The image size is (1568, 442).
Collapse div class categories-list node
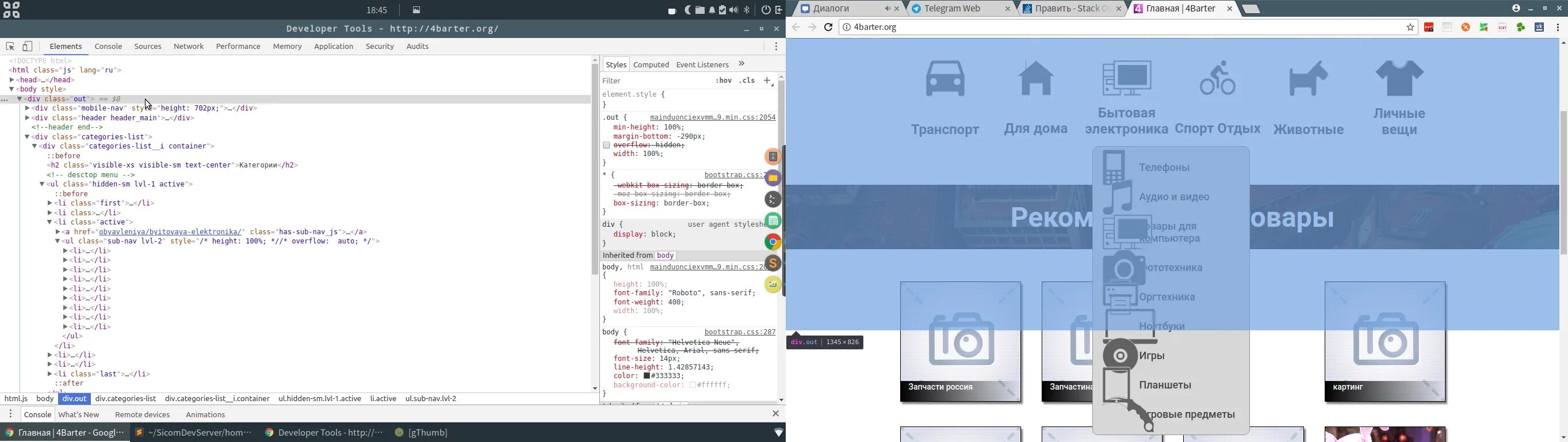tap(28, 137)
